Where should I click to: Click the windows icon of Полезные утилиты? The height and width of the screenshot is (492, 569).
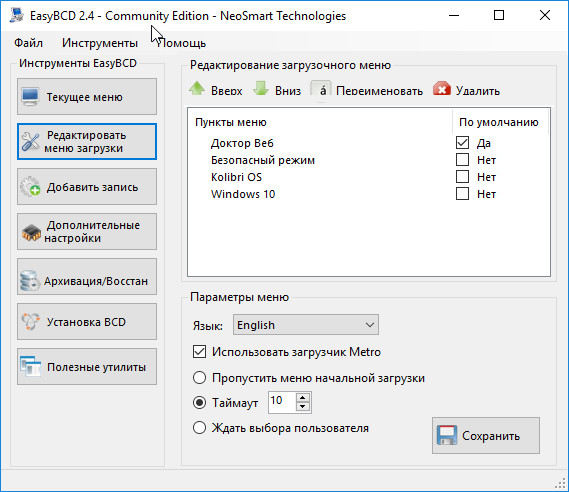(30, 366)
